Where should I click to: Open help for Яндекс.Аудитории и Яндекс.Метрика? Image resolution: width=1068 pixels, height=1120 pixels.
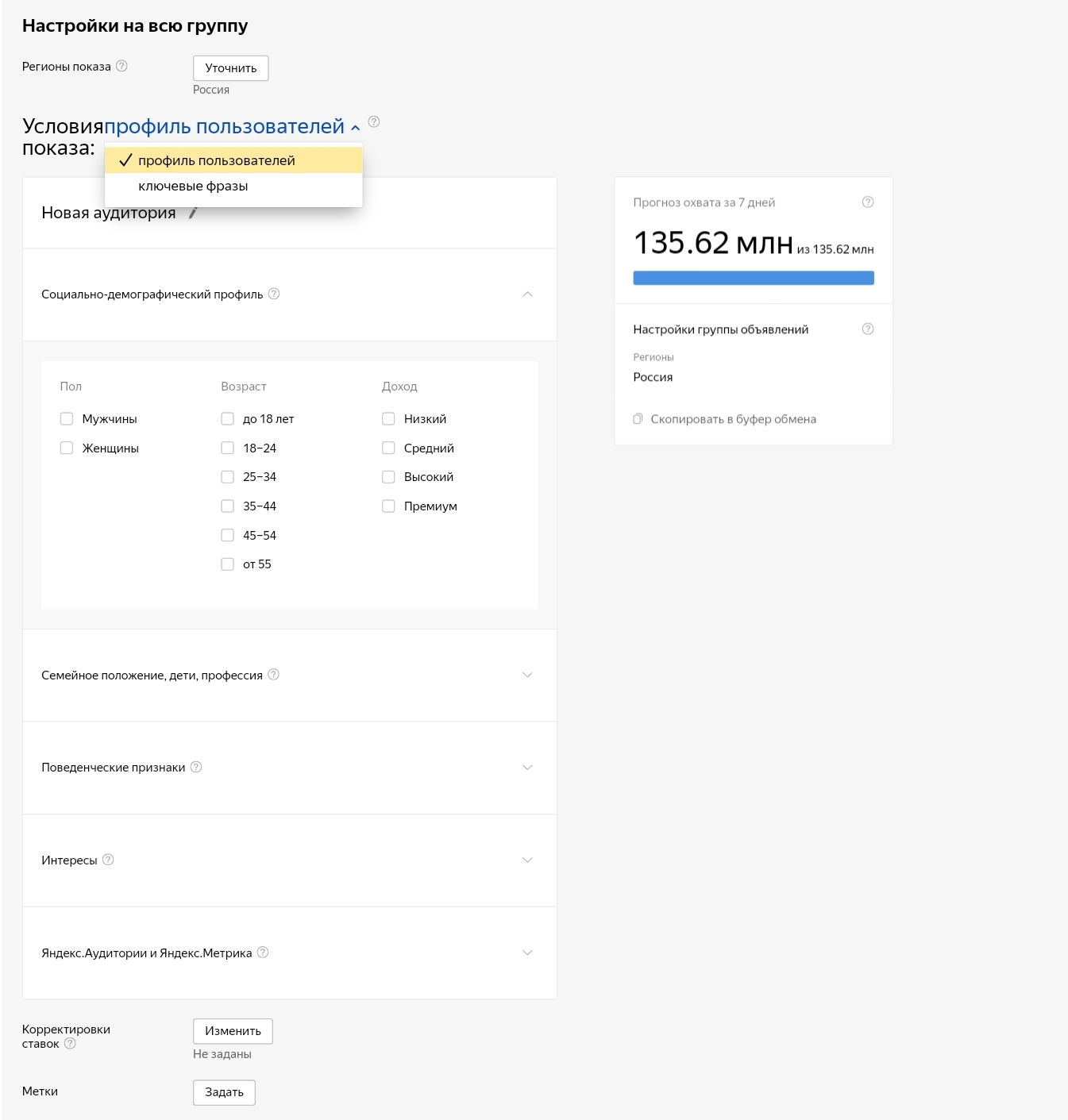click(x=263, y=953)
